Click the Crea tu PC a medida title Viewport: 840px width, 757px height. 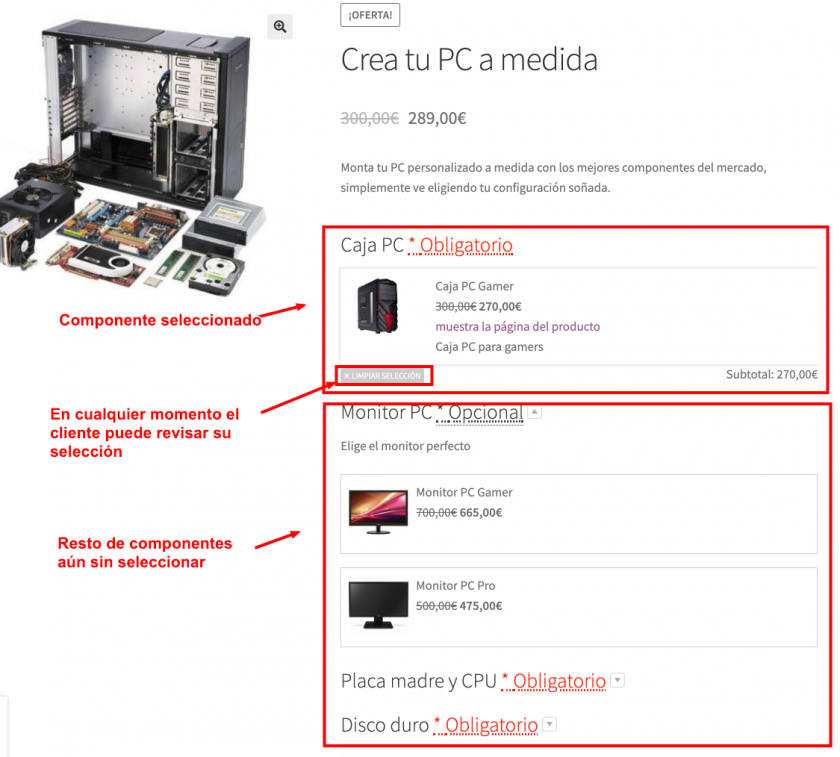click(469, 59)
